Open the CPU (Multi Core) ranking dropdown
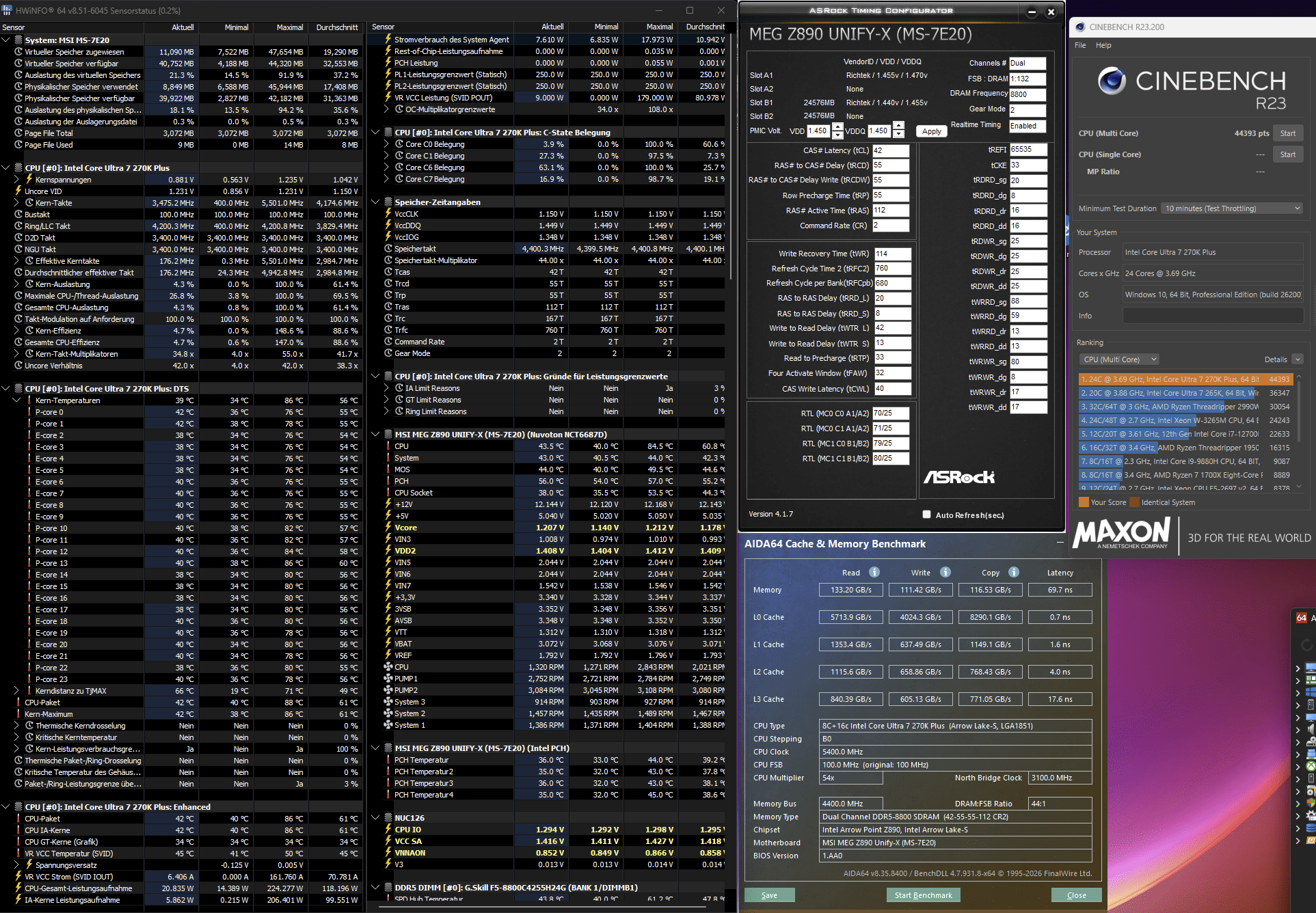 [x=1119, y=359]
